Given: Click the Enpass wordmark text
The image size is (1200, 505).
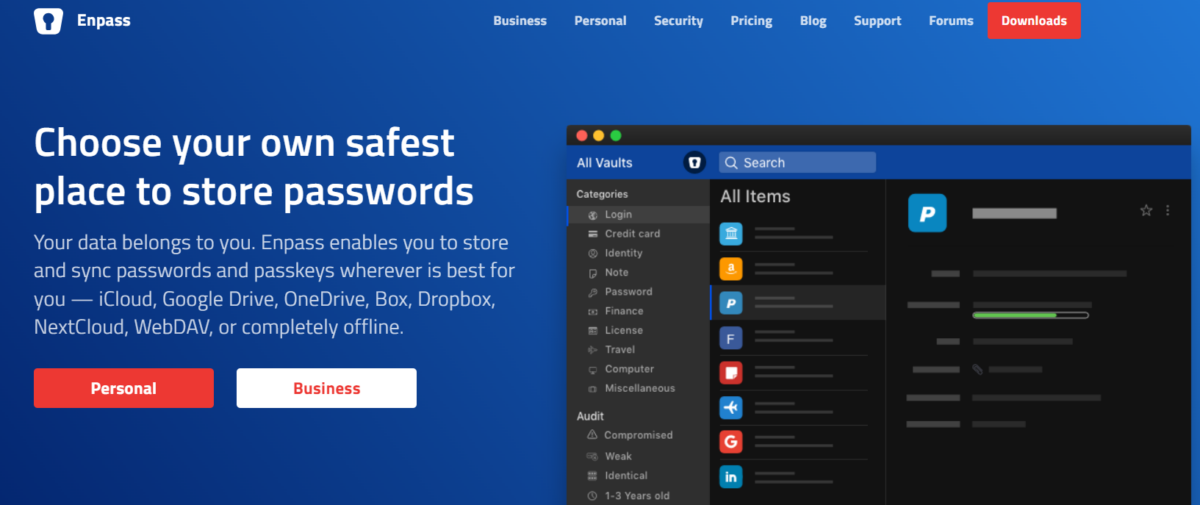Looking at the screenshot, I should coord(103,21).
